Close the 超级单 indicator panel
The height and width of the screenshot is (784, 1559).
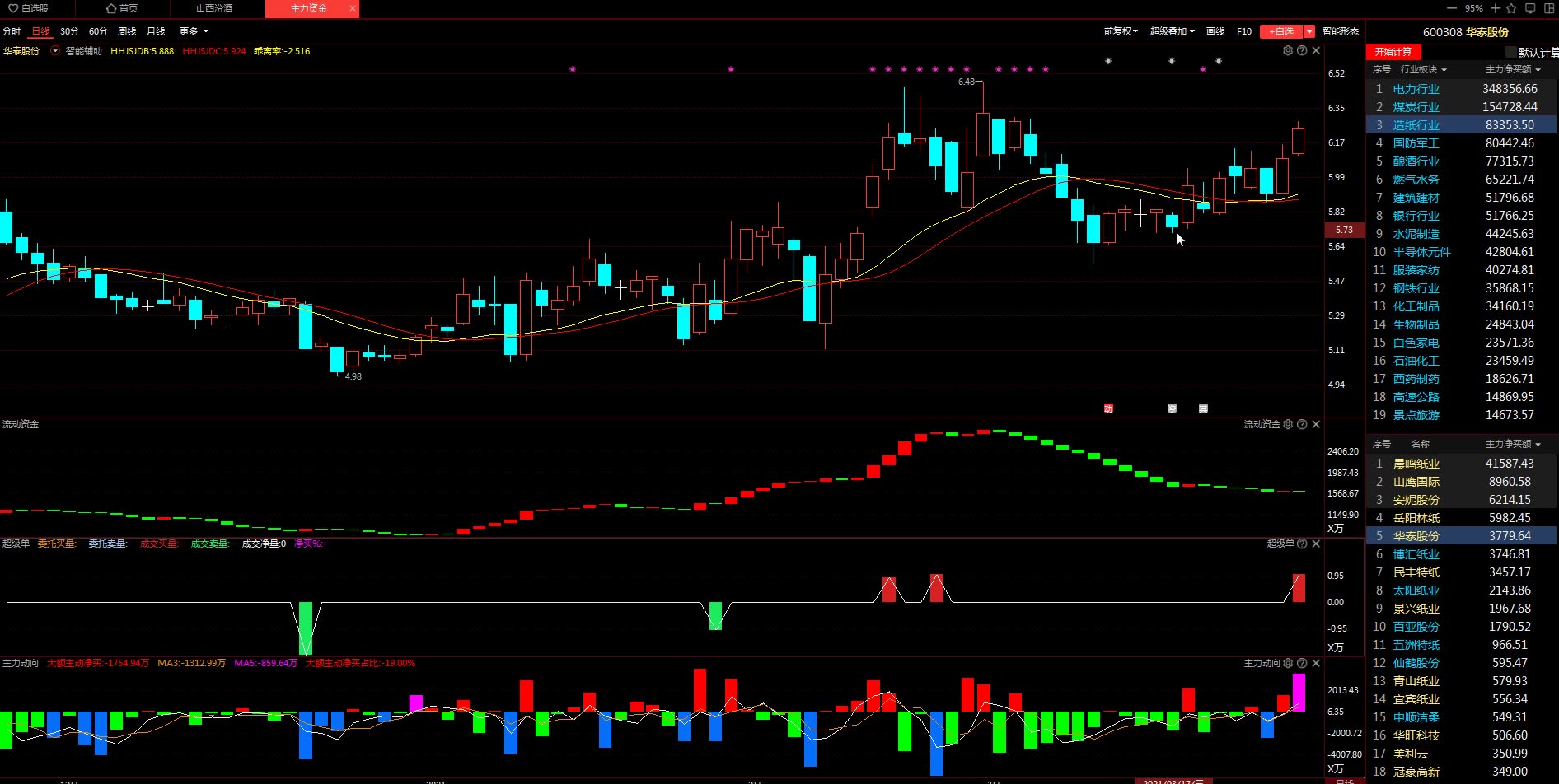point(1316,544)
